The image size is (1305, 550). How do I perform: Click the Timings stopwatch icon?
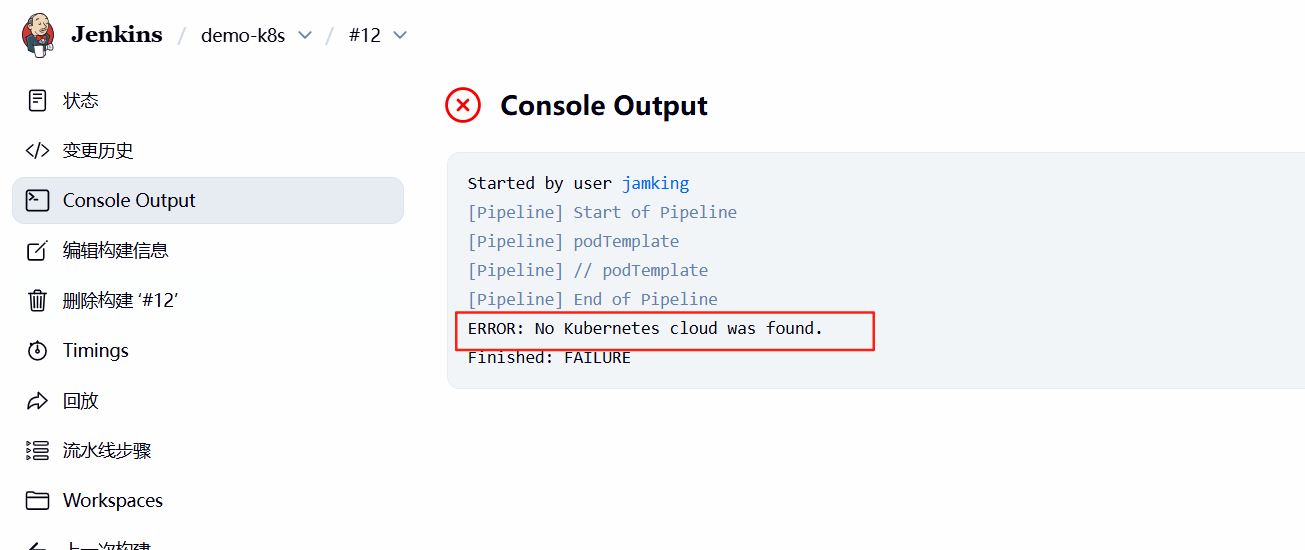37,350
